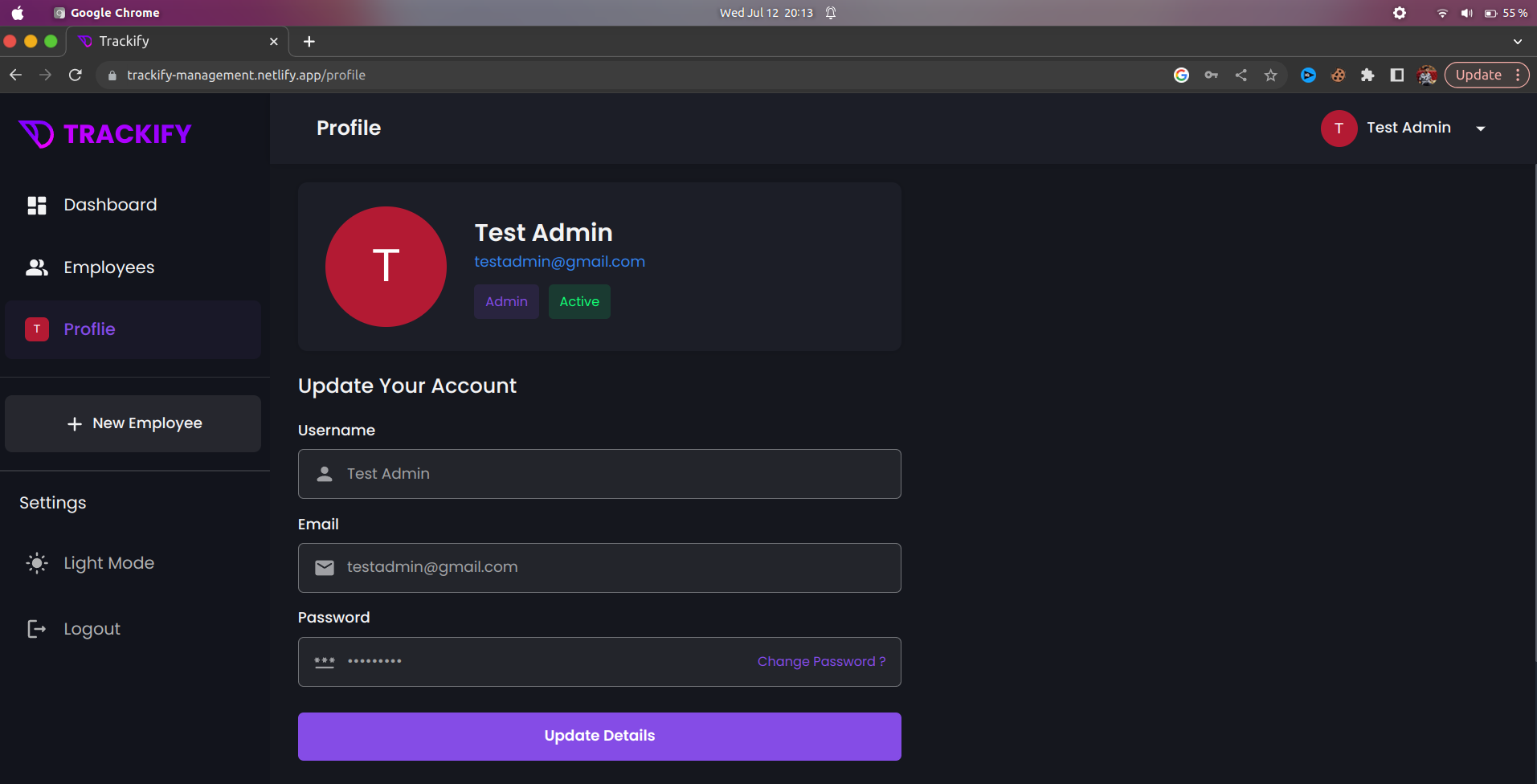Click the person icon in the Username field
The height and width of the screenshot is (784, 1537).
[x=325, y=474]
